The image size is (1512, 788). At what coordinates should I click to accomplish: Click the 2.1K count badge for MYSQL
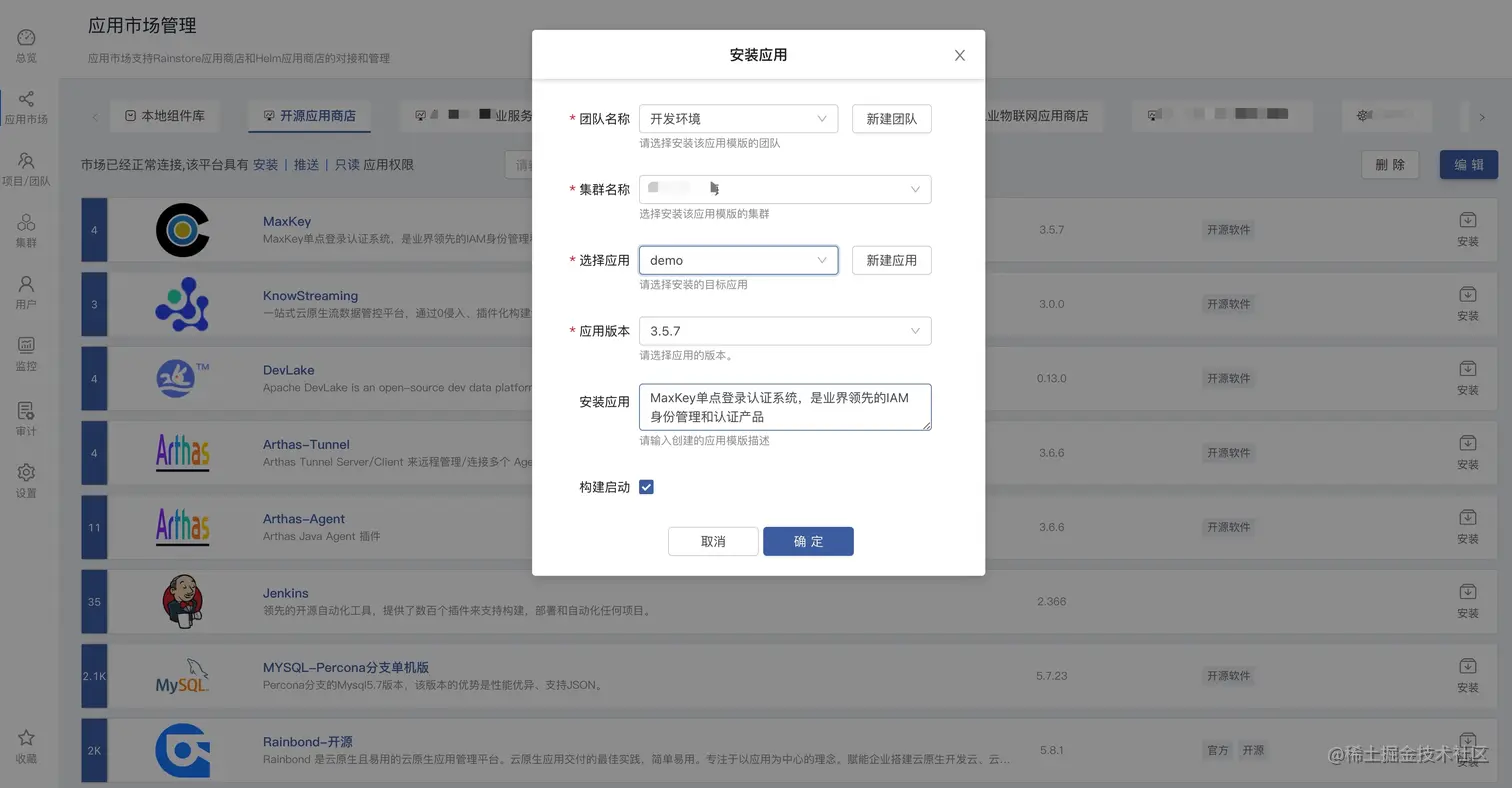click(x=94, y=676)
